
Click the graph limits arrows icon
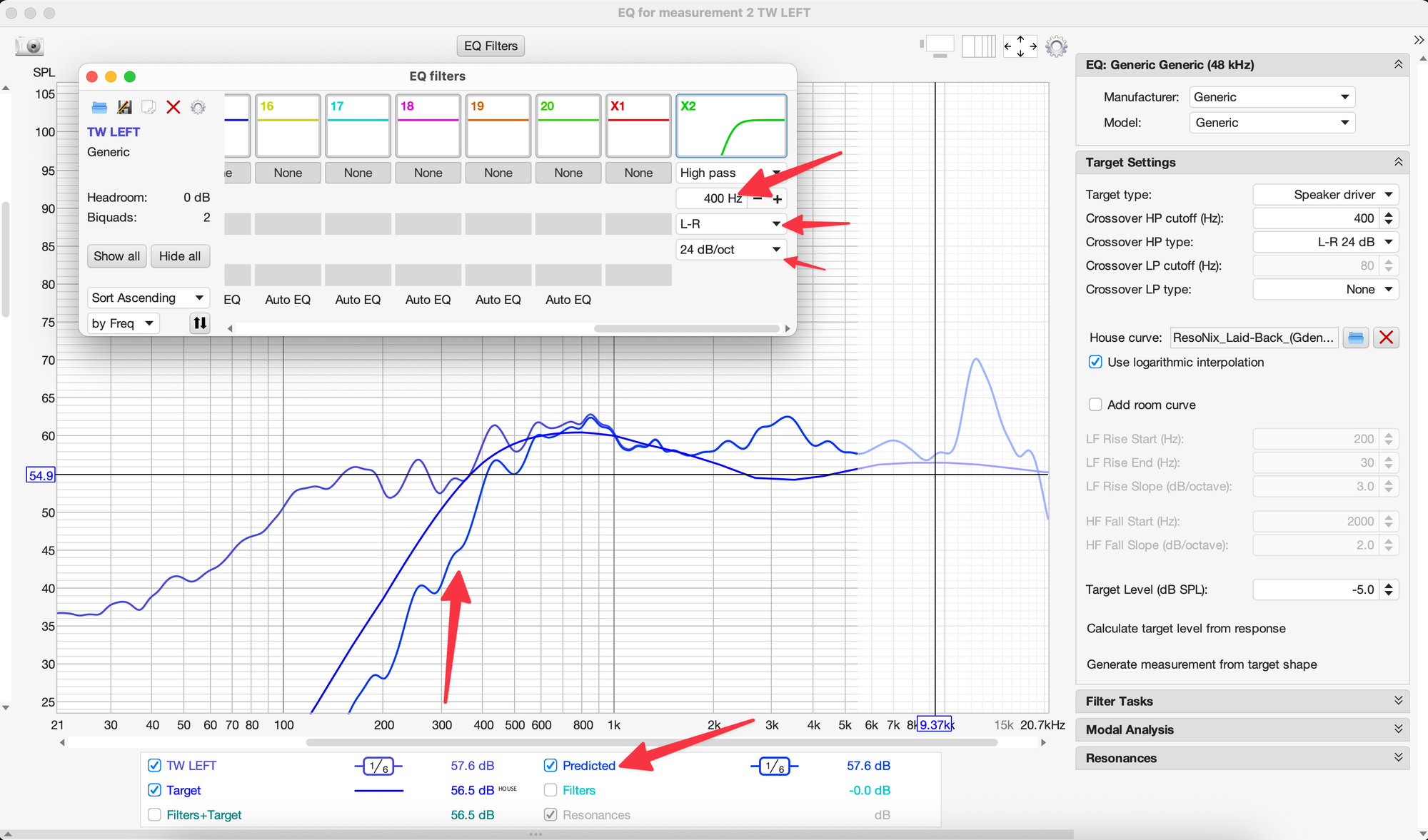(x=1020, y=46)
